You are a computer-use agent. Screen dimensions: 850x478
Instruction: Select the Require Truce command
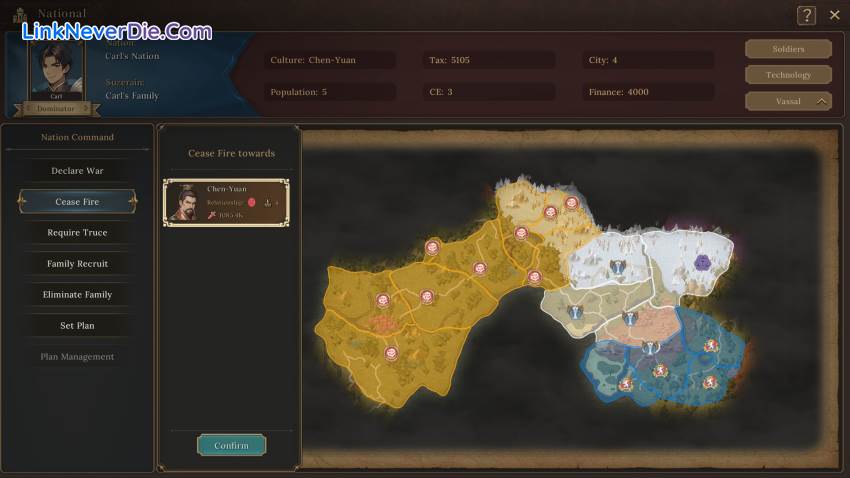coord(77,233)
